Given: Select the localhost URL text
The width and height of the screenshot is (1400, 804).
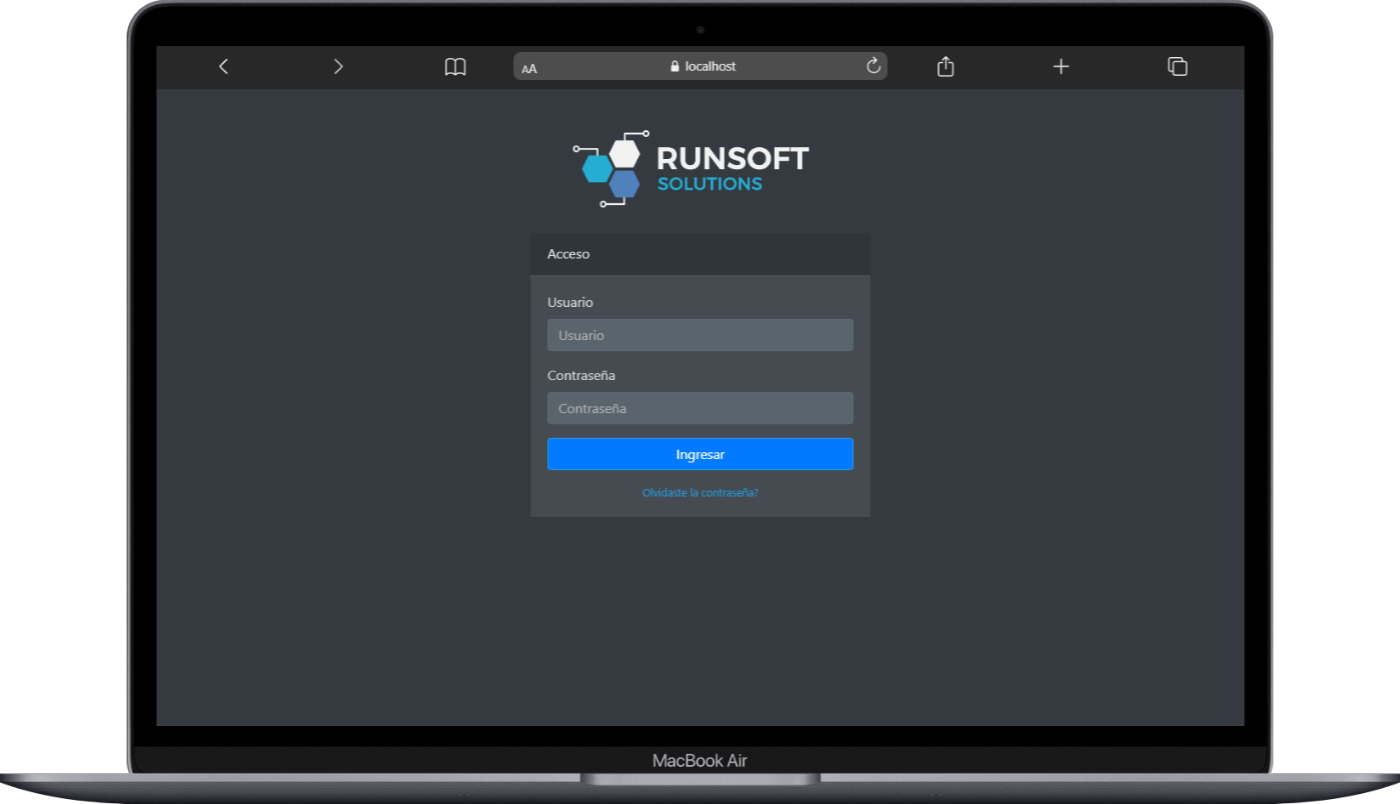Looking at the screenshot, I should 710,66.
